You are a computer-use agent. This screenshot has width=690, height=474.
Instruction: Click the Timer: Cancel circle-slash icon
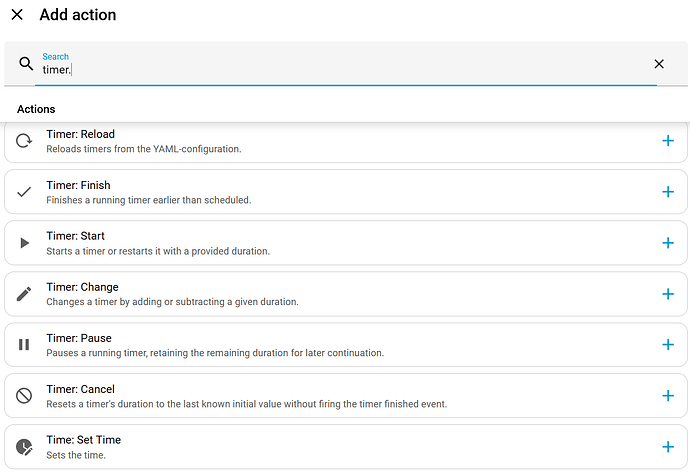click(24, 396)
